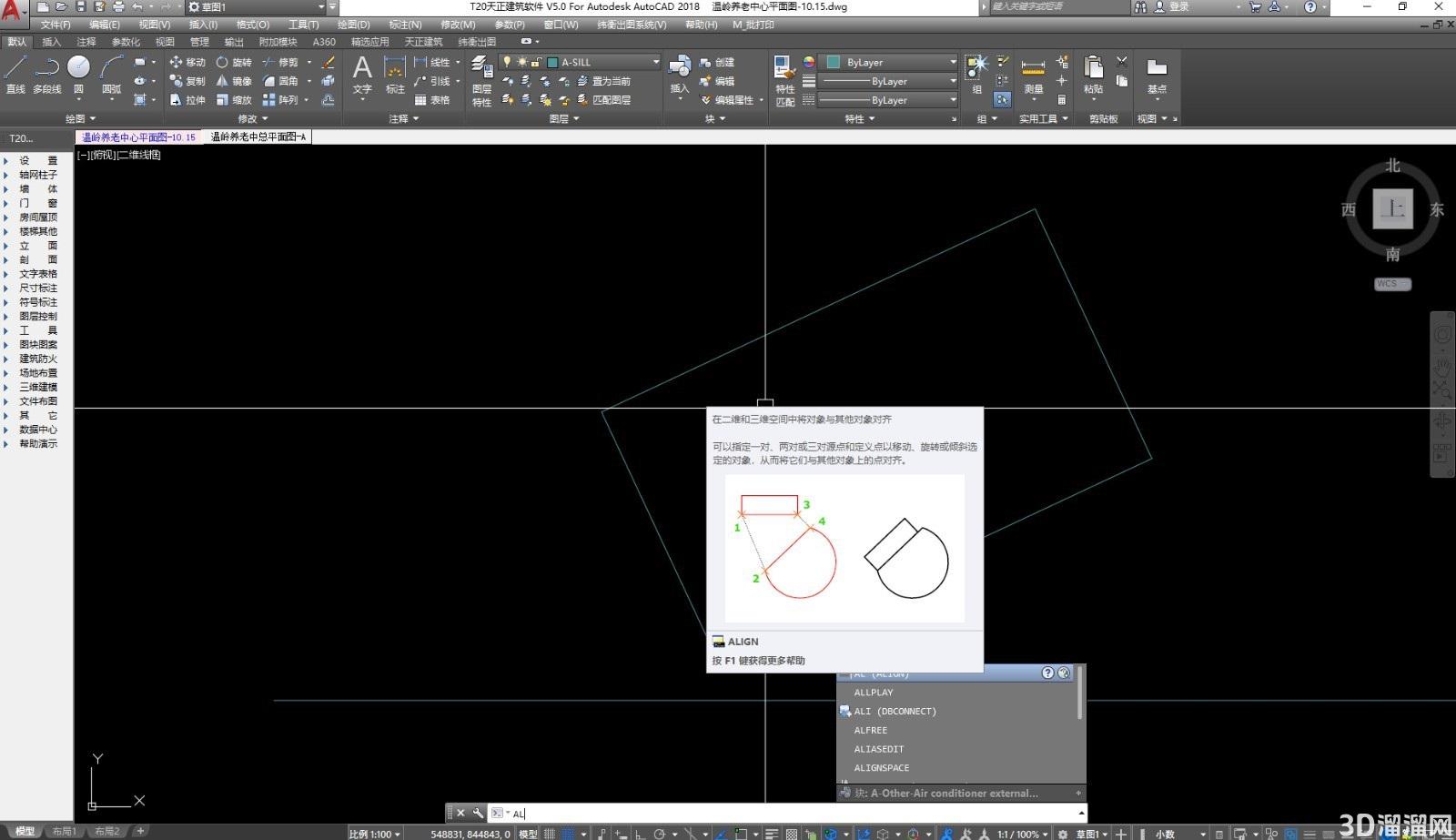Click the Trim (修剪) tool
Image resolution: width=1456 pixels, height=840 pixels.
tap(280, 62)
